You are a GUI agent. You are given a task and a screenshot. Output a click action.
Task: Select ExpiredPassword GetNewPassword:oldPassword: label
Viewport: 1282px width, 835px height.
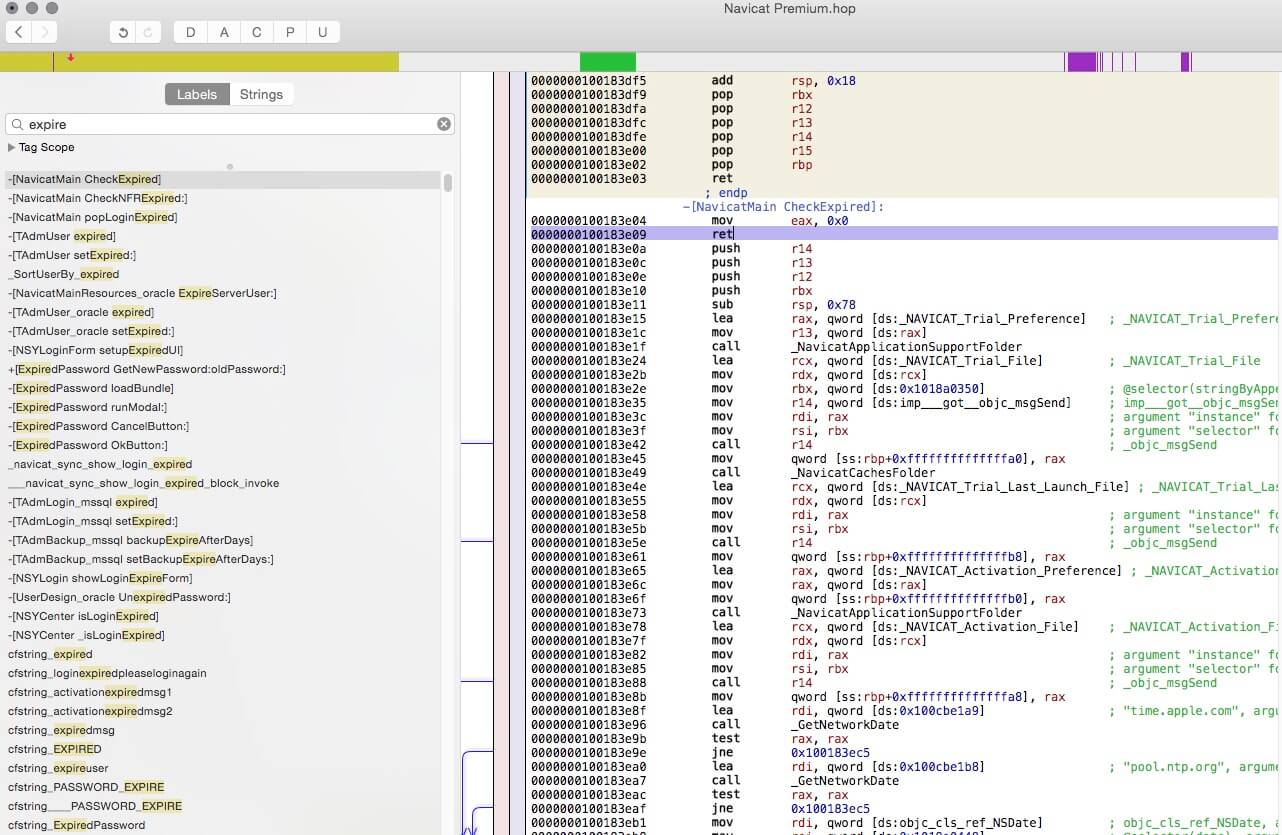(147, 369)
